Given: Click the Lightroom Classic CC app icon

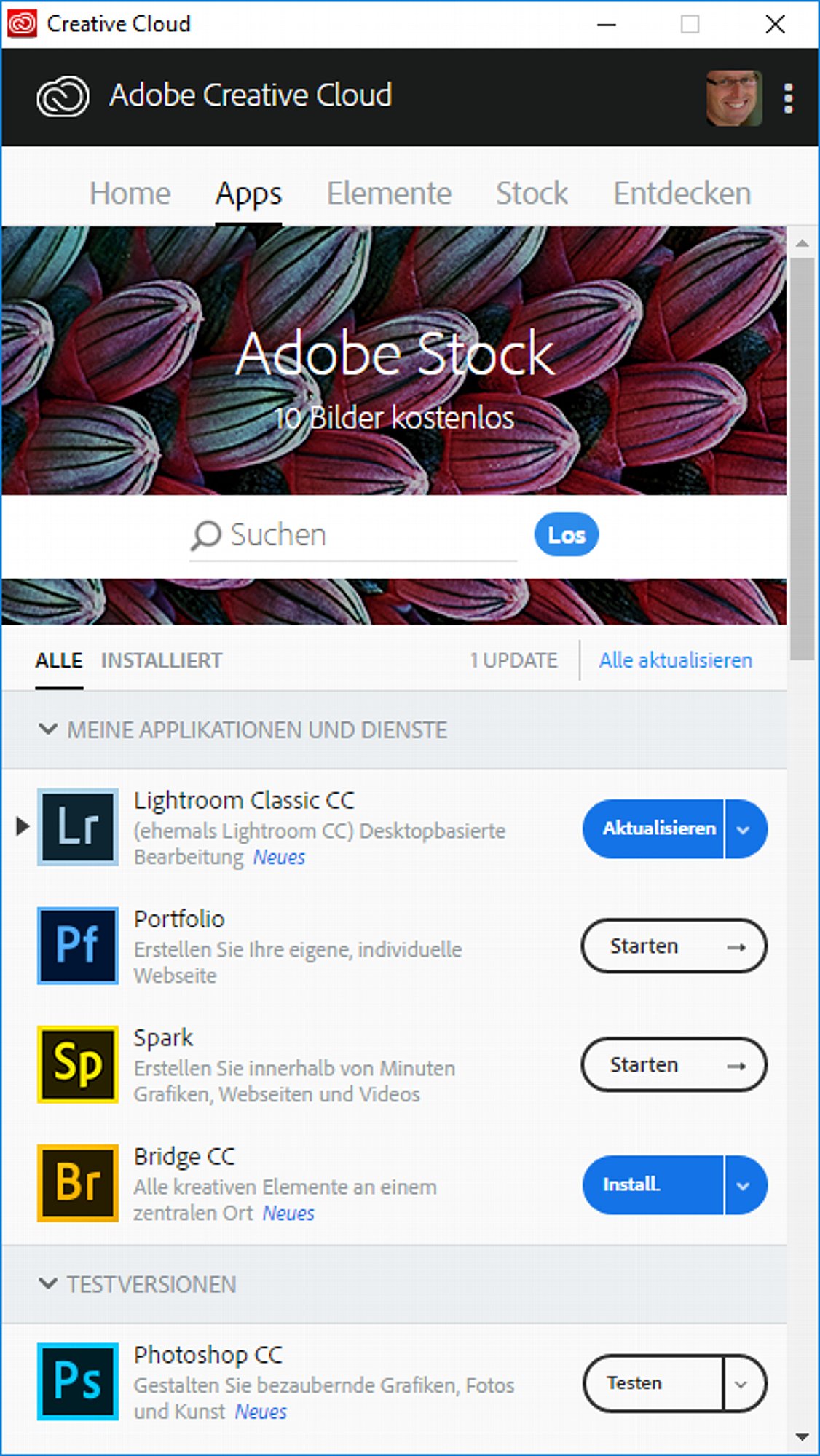Looking at the screenshot, I should click(x=78, y=827).
